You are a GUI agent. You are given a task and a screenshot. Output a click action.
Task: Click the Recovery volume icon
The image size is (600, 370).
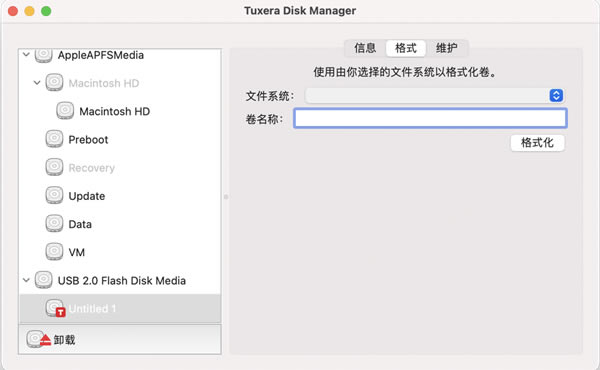click(54, 168)
